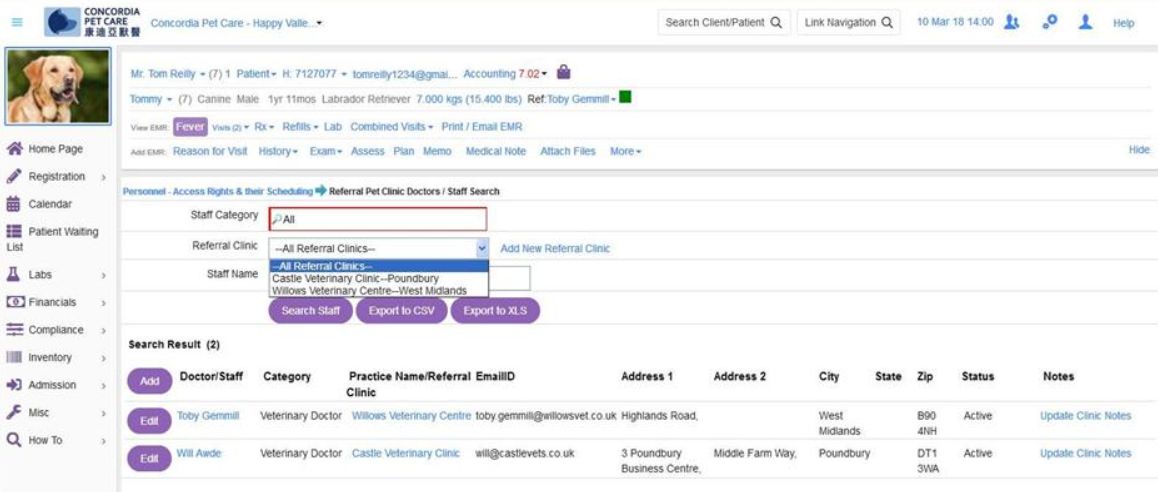Open the Rx menu
This screenshot has width=1158, height=492.
(x=264, y=127)
